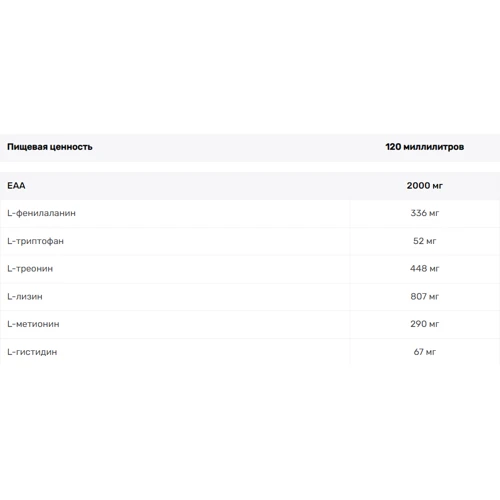Select the '120 миллилитров' column header
This screenshot has width=500, height=500.
coord(425,147)
